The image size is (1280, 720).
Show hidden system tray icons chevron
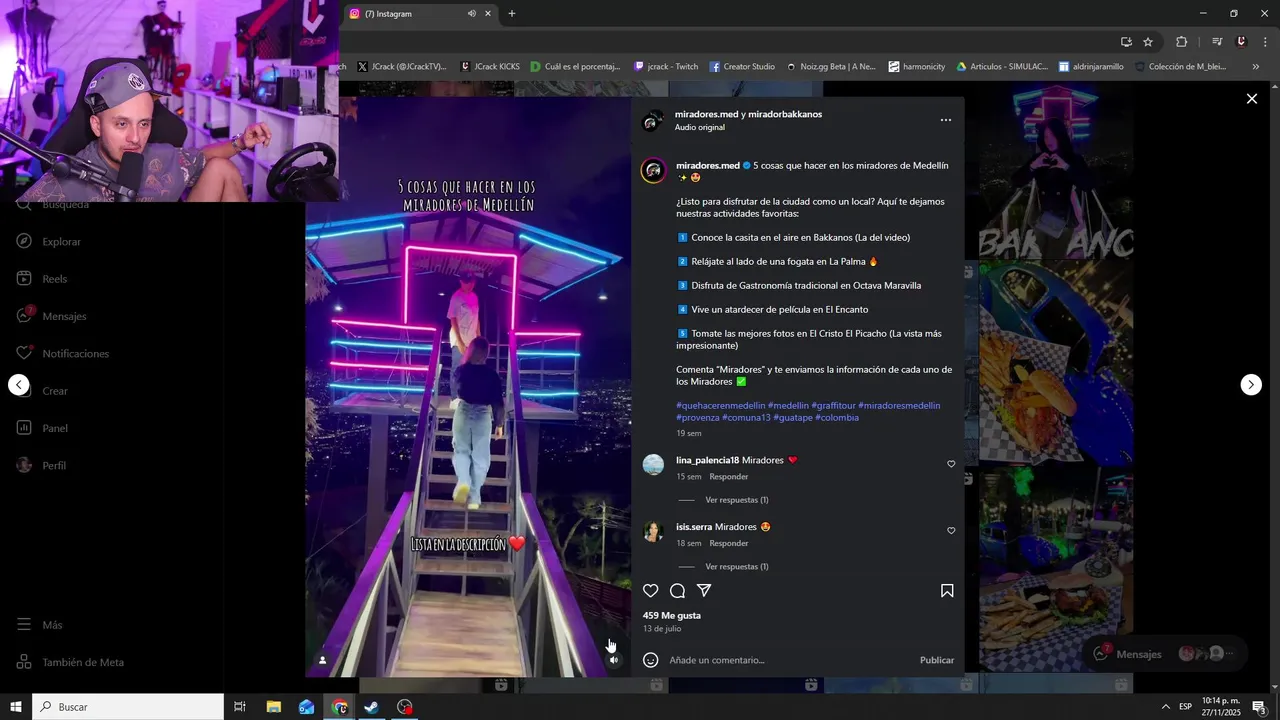pos(1165,707)
